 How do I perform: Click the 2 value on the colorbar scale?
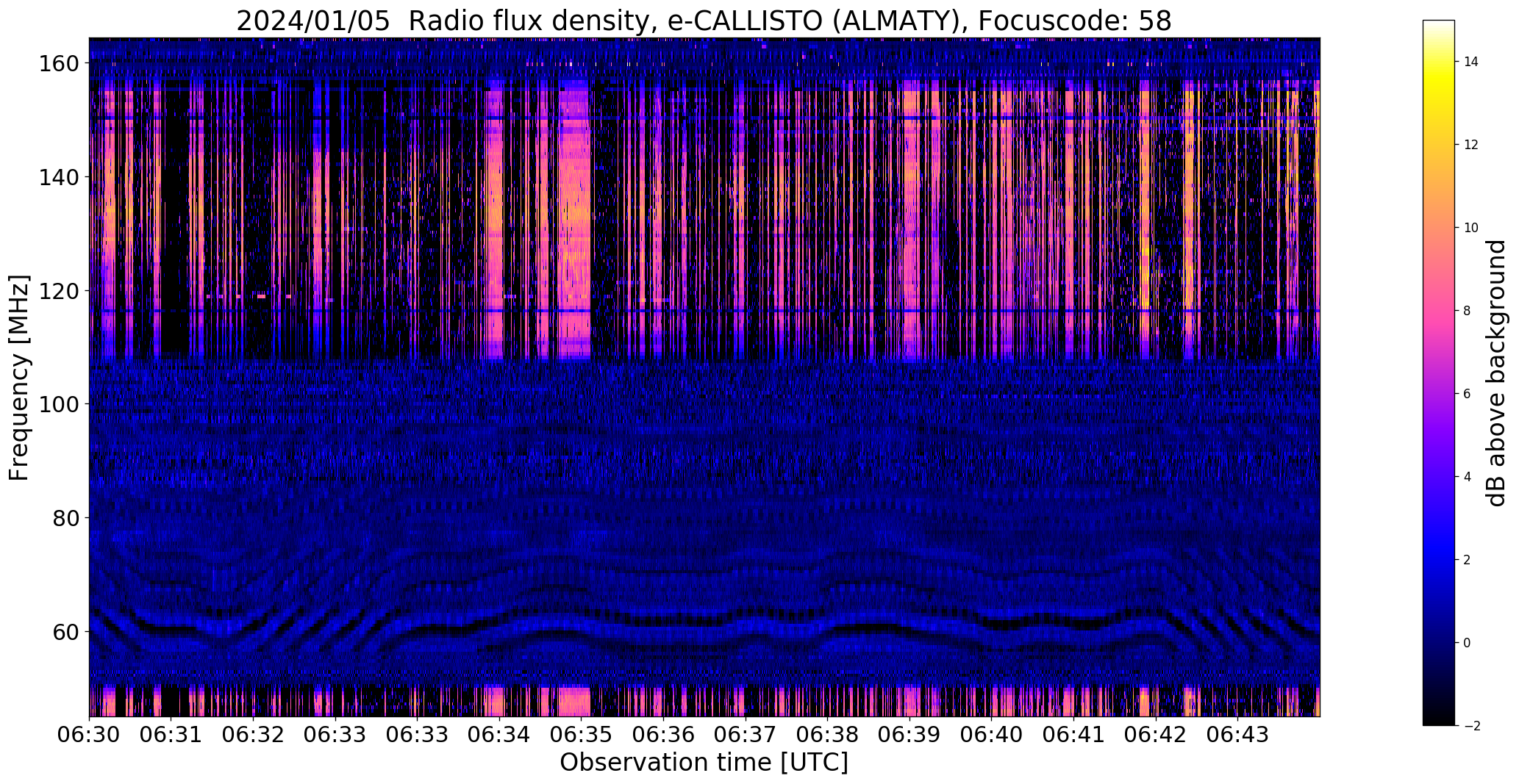(1468, 560)
